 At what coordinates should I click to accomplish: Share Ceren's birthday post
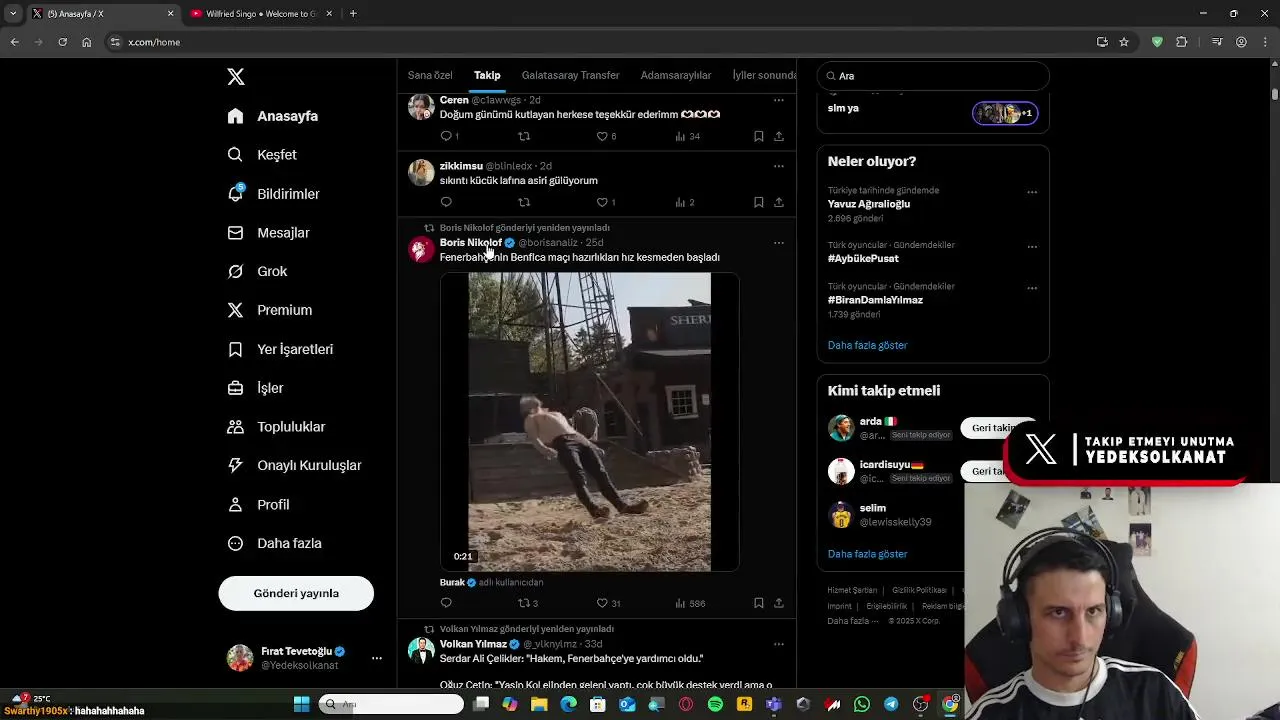point(779,136)
